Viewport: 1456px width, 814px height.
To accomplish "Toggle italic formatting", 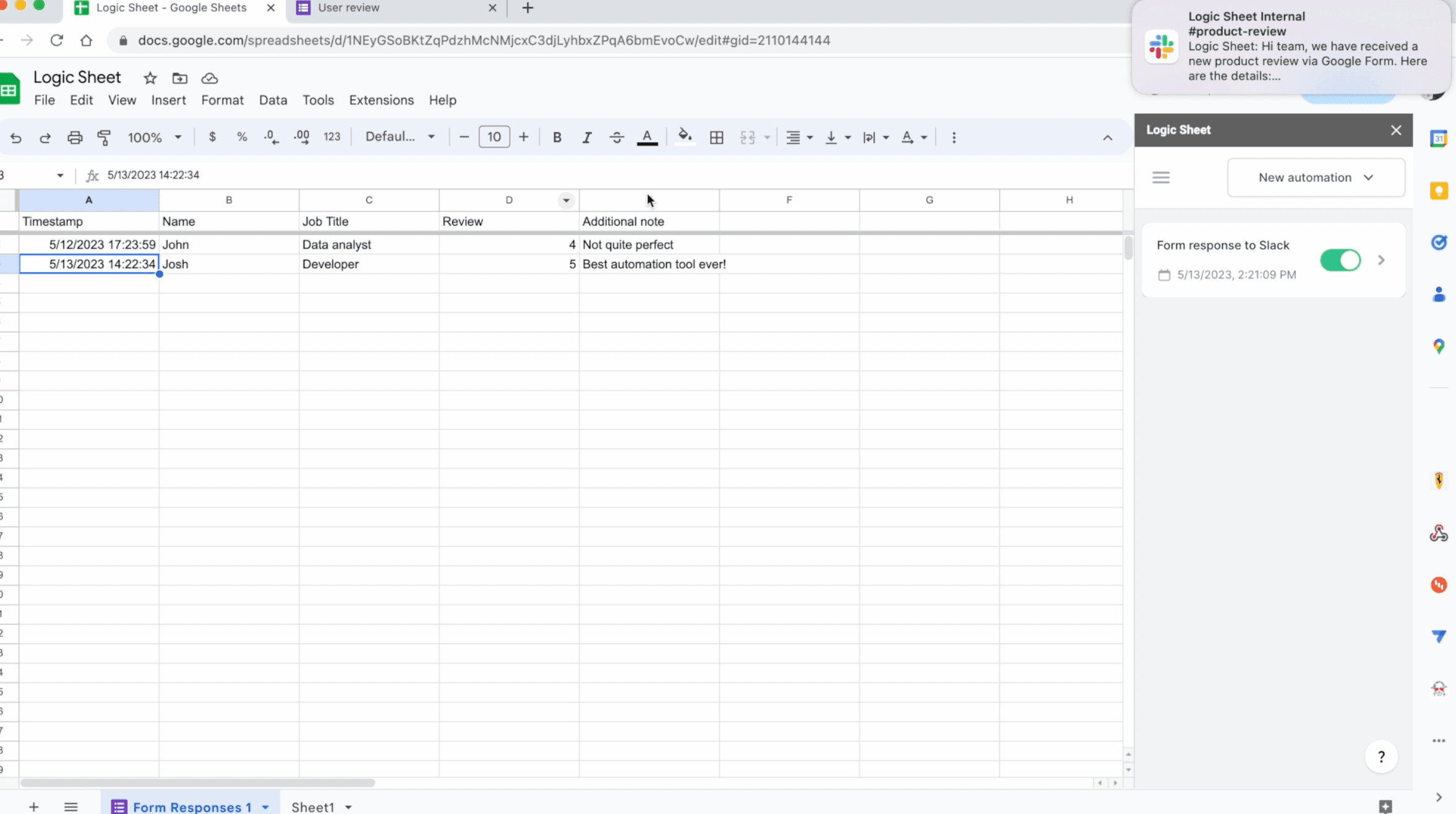I will coord(586,137).
